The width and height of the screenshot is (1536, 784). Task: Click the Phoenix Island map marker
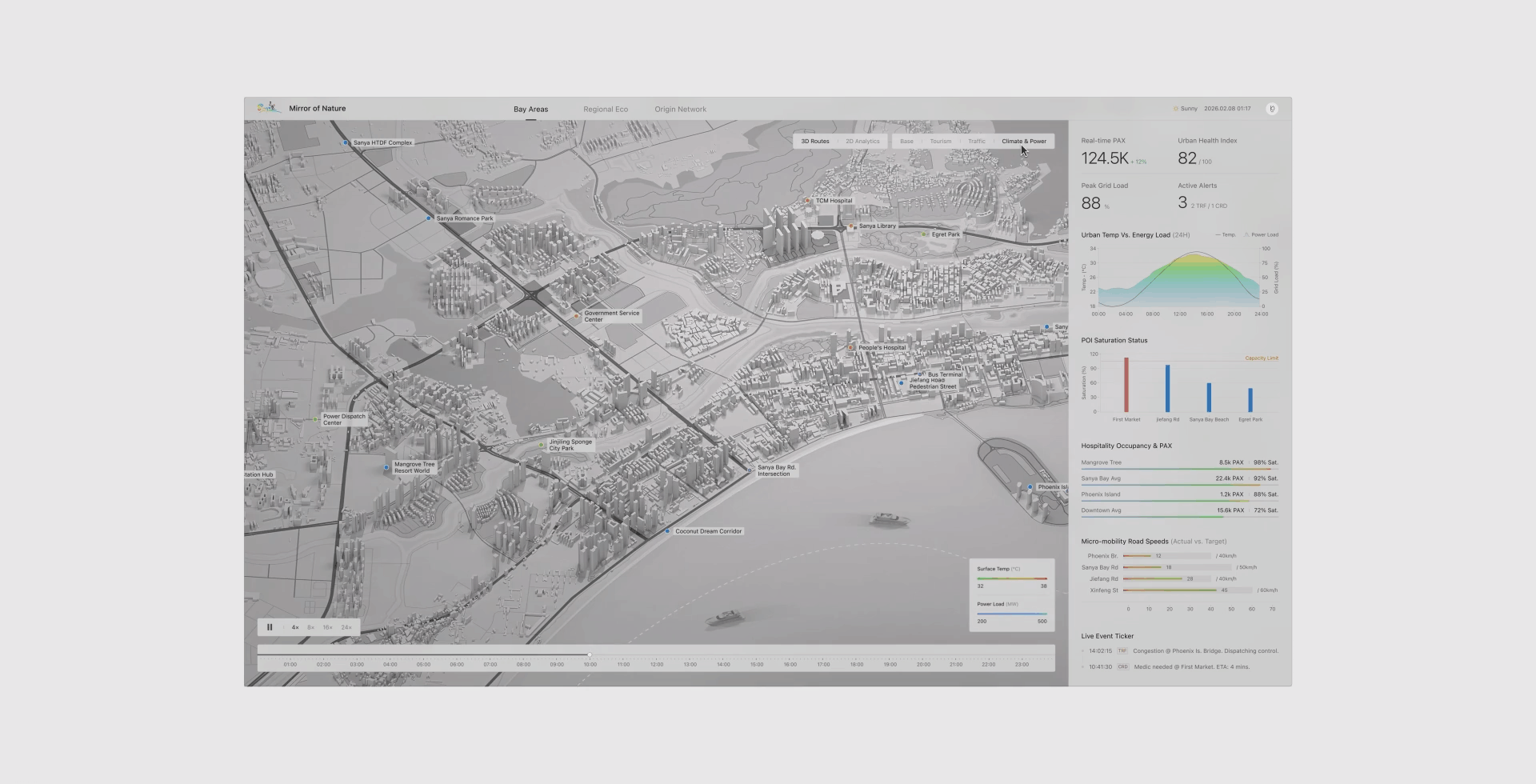click(1030, 487)
